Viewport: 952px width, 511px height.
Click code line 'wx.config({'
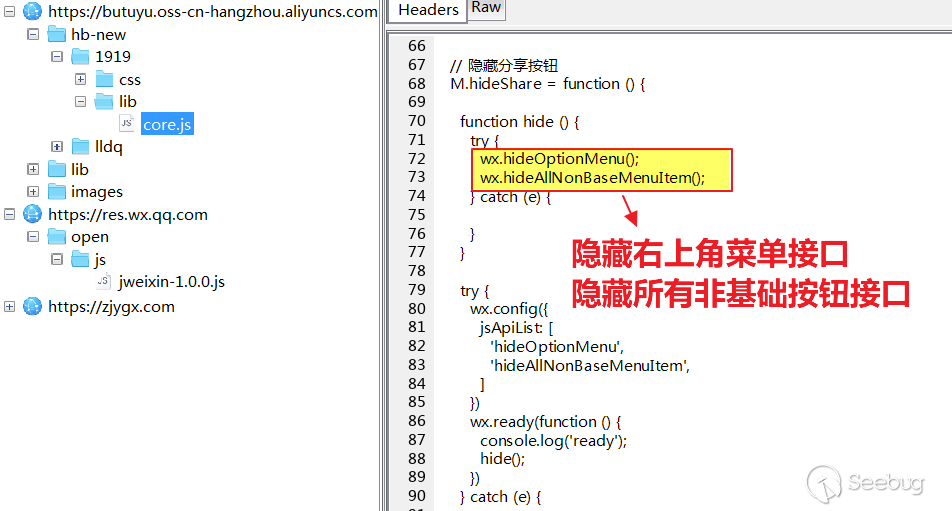click(x=509, y=309)
